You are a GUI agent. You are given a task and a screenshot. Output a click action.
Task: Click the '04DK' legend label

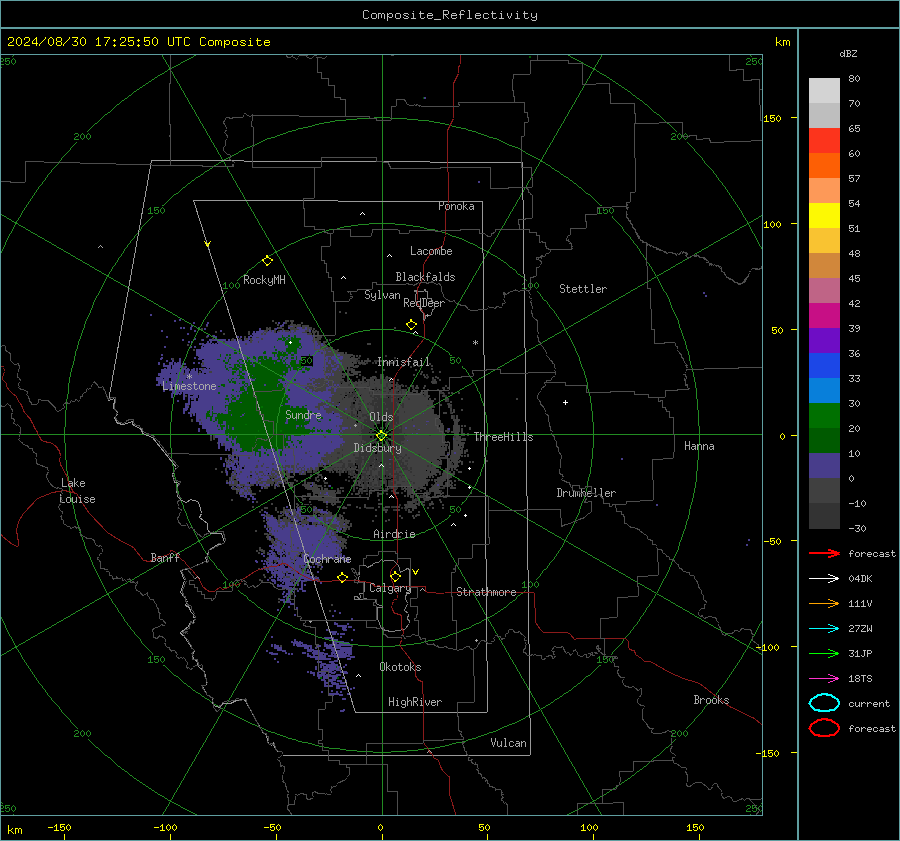[x=860, y=578]
